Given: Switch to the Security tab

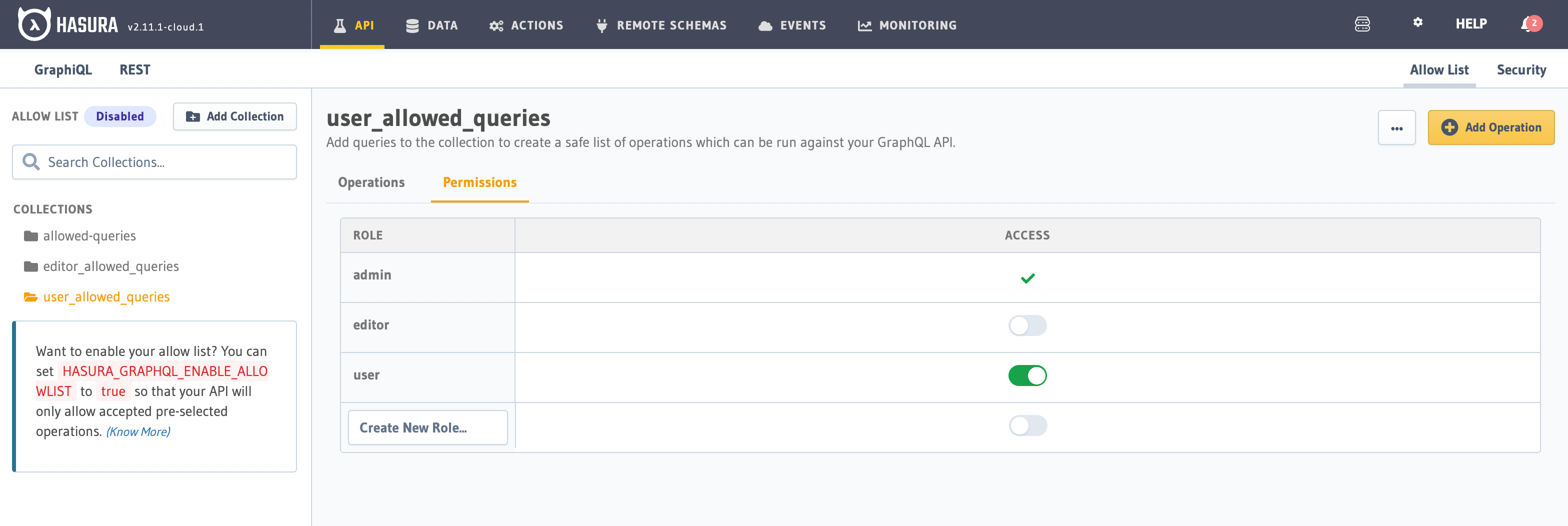Looking at the screenshot, I should coord(1521,69).
